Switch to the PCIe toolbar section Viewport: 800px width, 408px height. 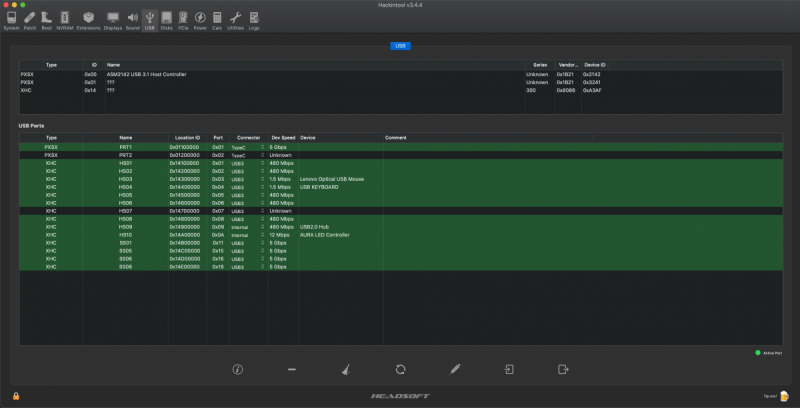point(183,20)
